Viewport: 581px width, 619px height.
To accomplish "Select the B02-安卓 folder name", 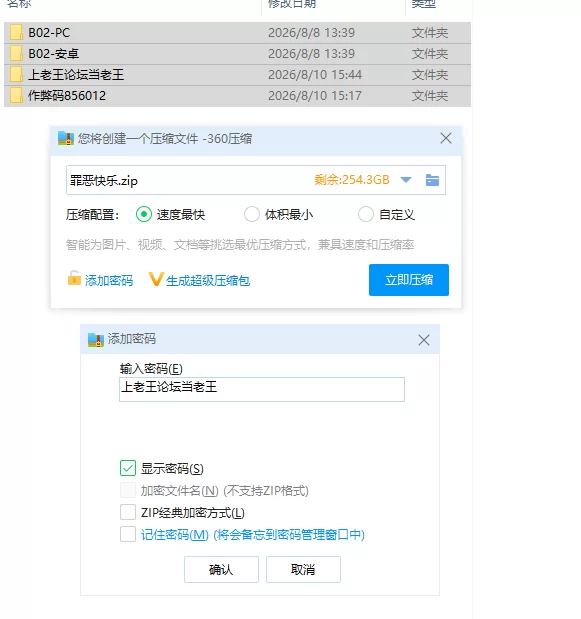I will point(54,53).
